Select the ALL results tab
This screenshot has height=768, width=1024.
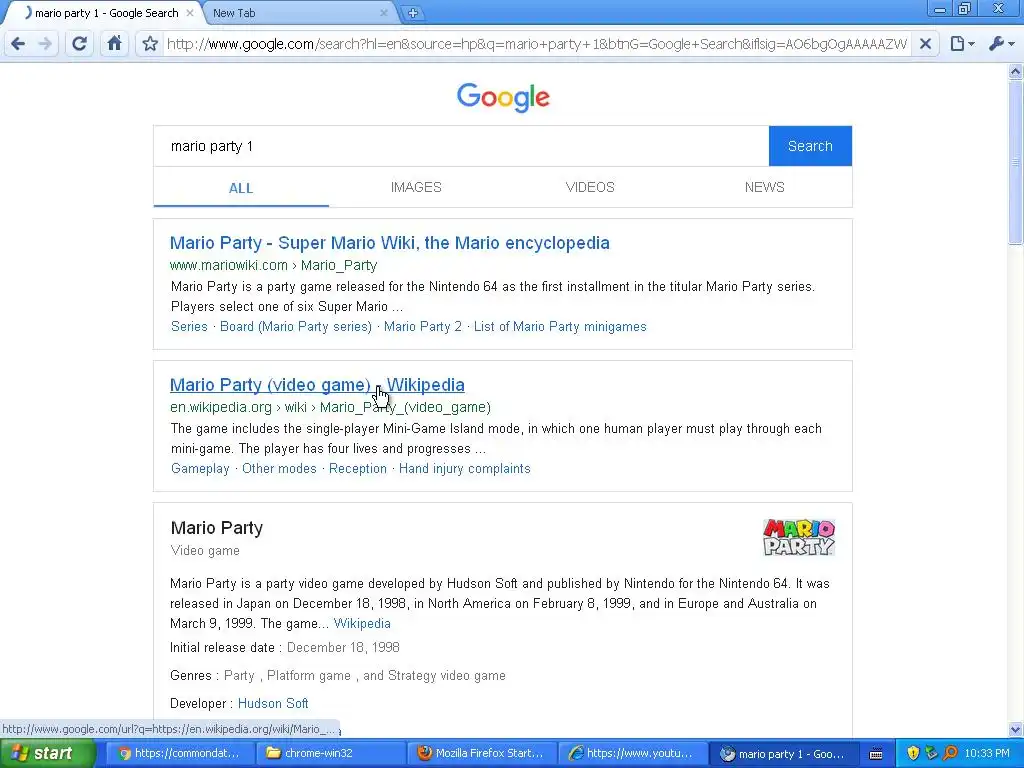coord(241,188)
